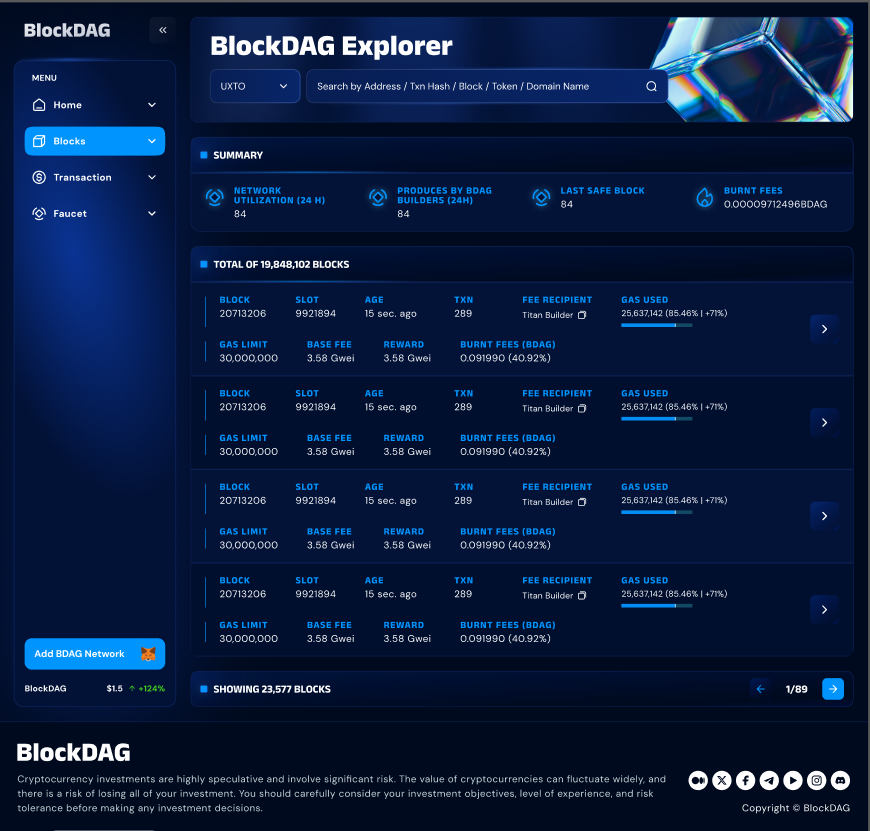Image resolution: width=870 pixels, height=831 pixels.
Task: Click the SUMMARY section heading
Action: click(238, 155)
